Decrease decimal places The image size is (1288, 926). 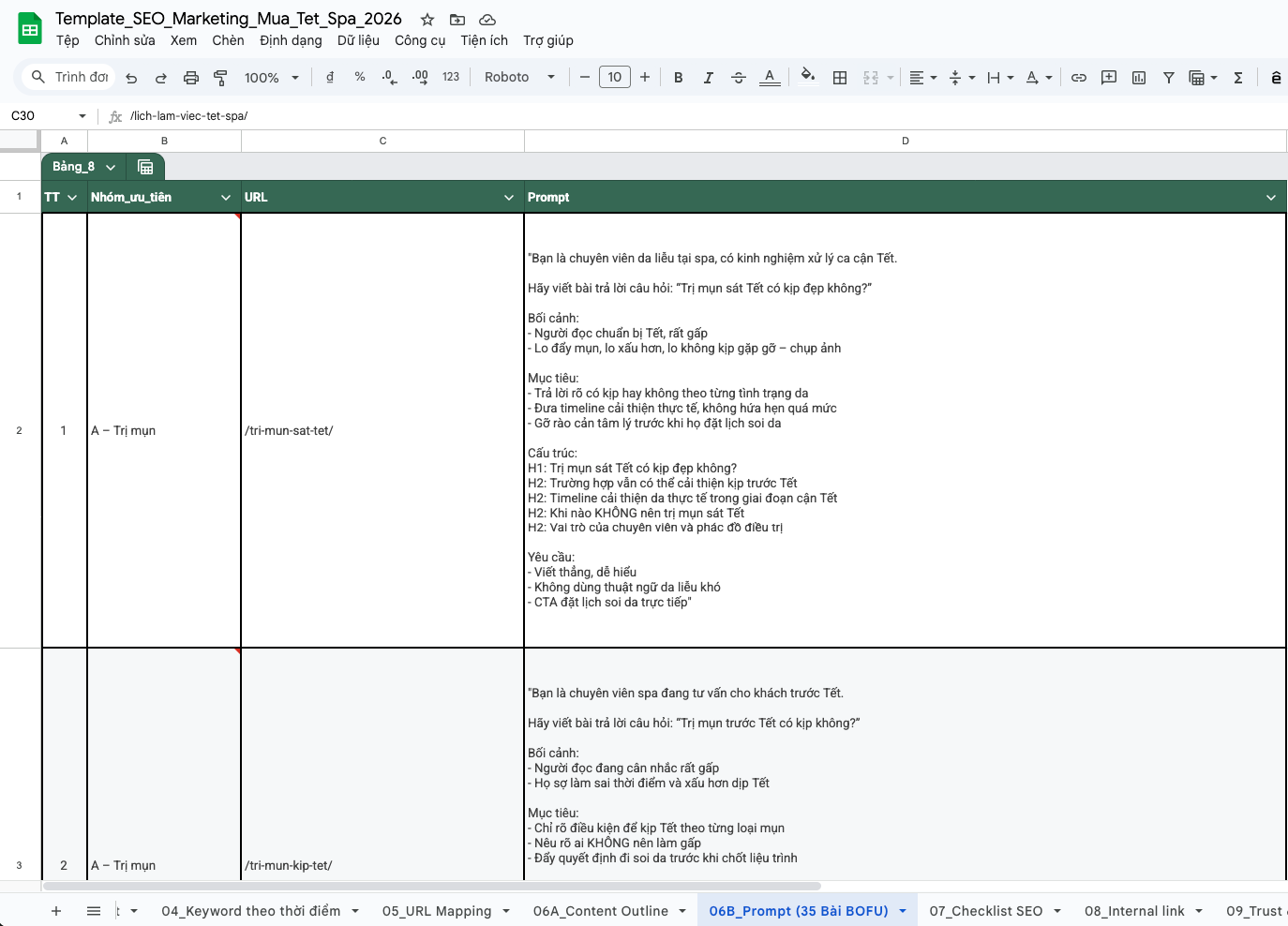pos(390,78)
